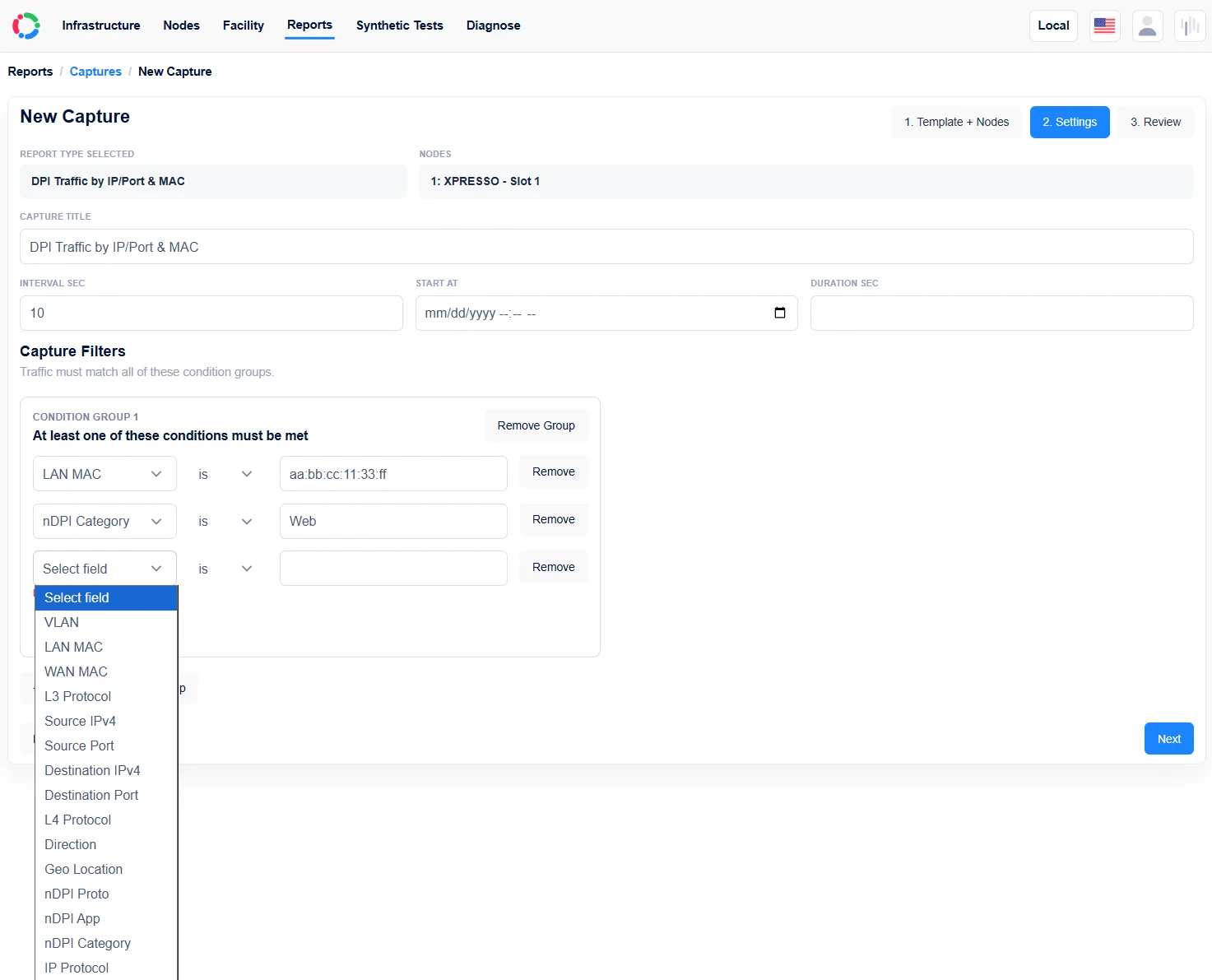Open operator dropdown for LAN MAC row
Screen dimensions: 1212x980
pos(225,474)
